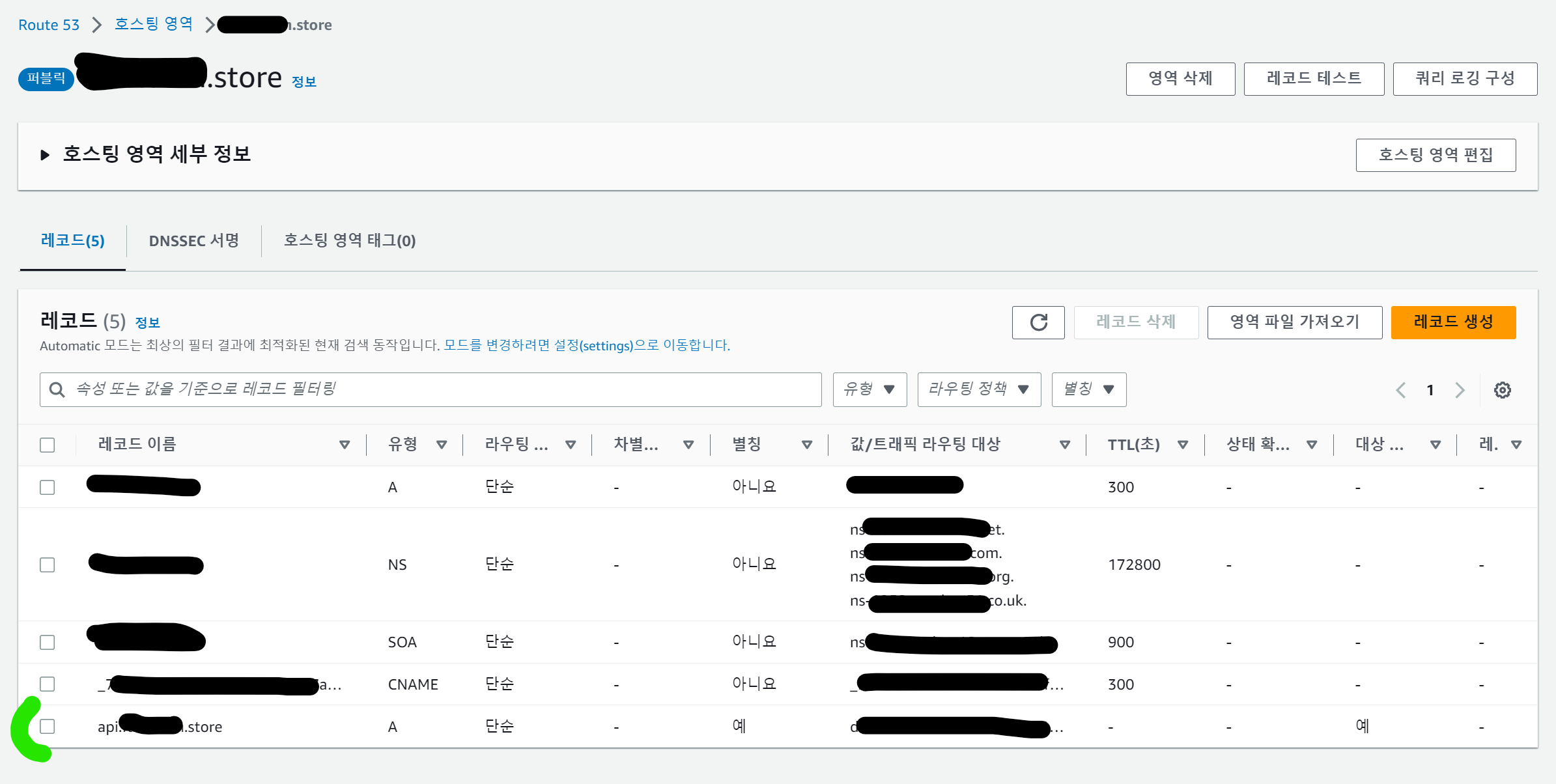Go to previous page arrow

click(x=1401, y=390)
